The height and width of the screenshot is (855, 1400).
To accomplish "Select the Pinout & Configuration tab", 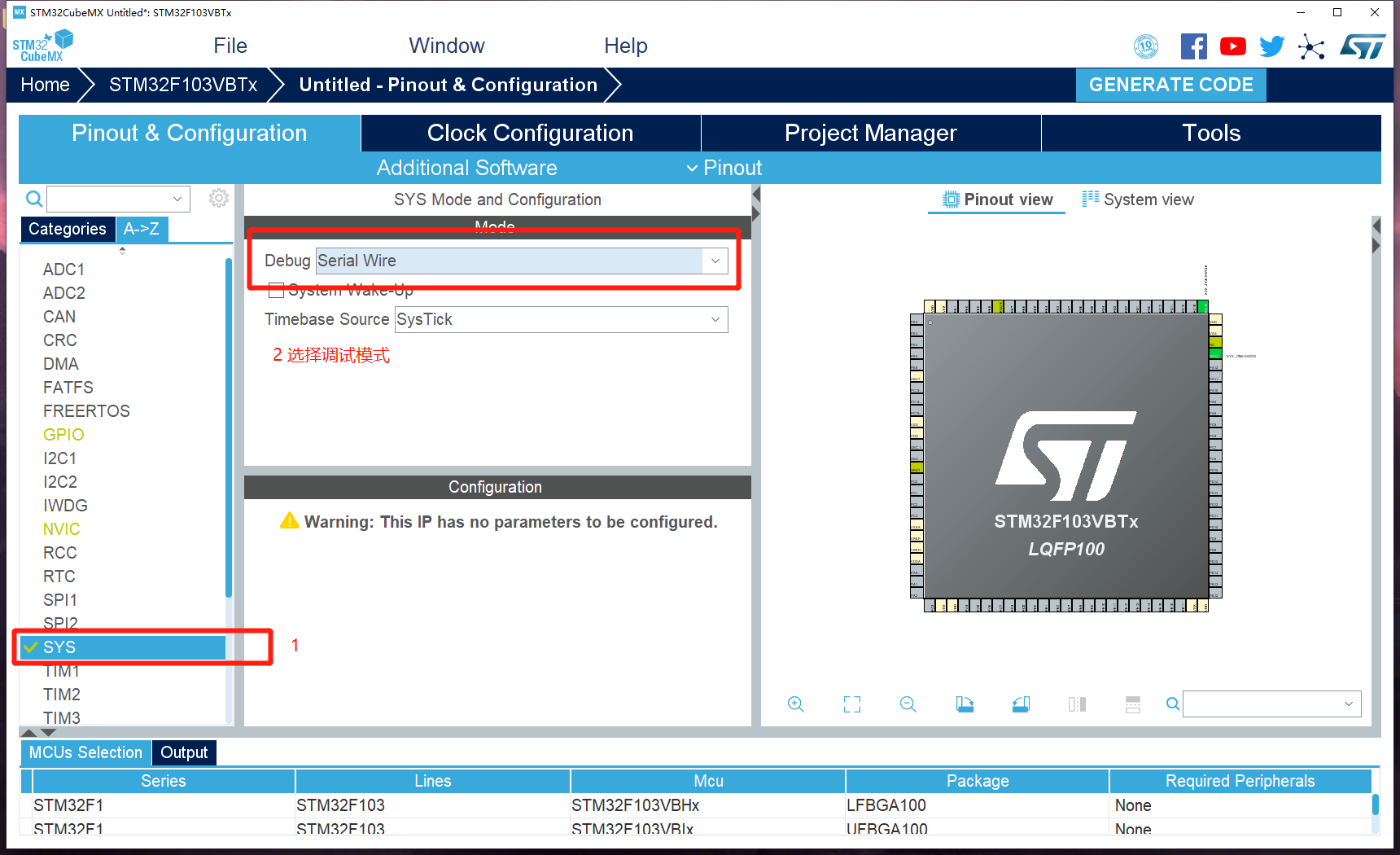I will (x=190, y=133).
